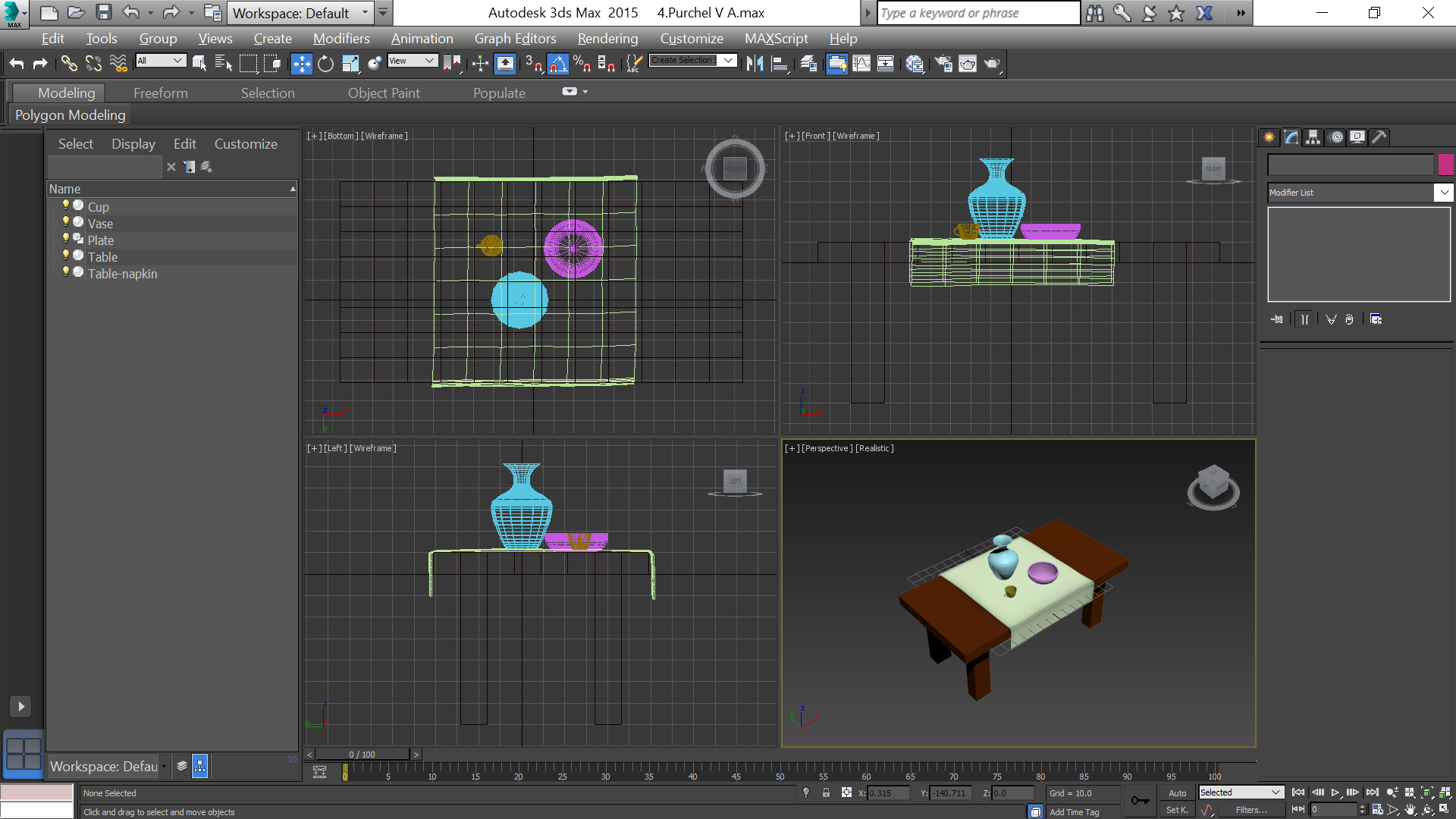This screenshot has width=1456, height=819.
Task: Click Configure Modifier Sets icon
Action: (x=1376, y=319)
